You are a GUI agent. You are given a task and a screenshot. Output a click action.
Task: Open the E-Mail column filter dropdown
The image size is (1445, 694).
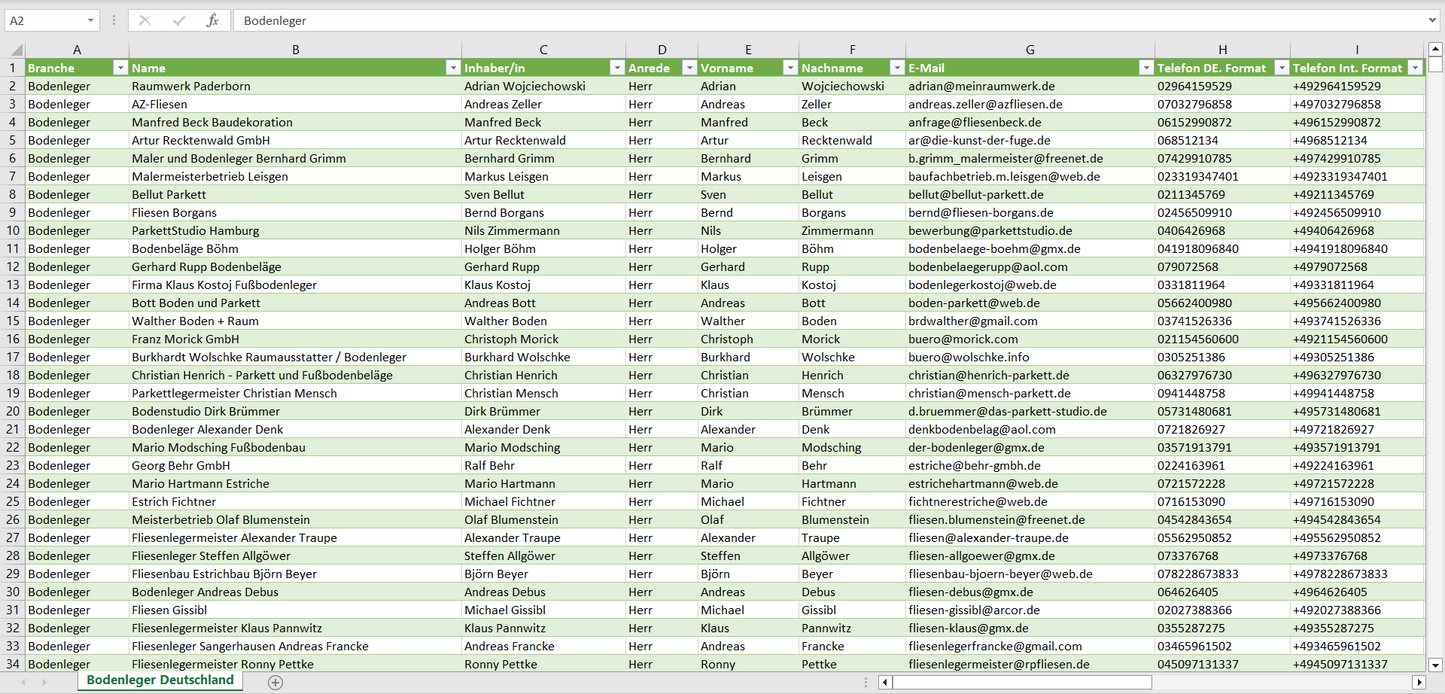pos(1145,68)
